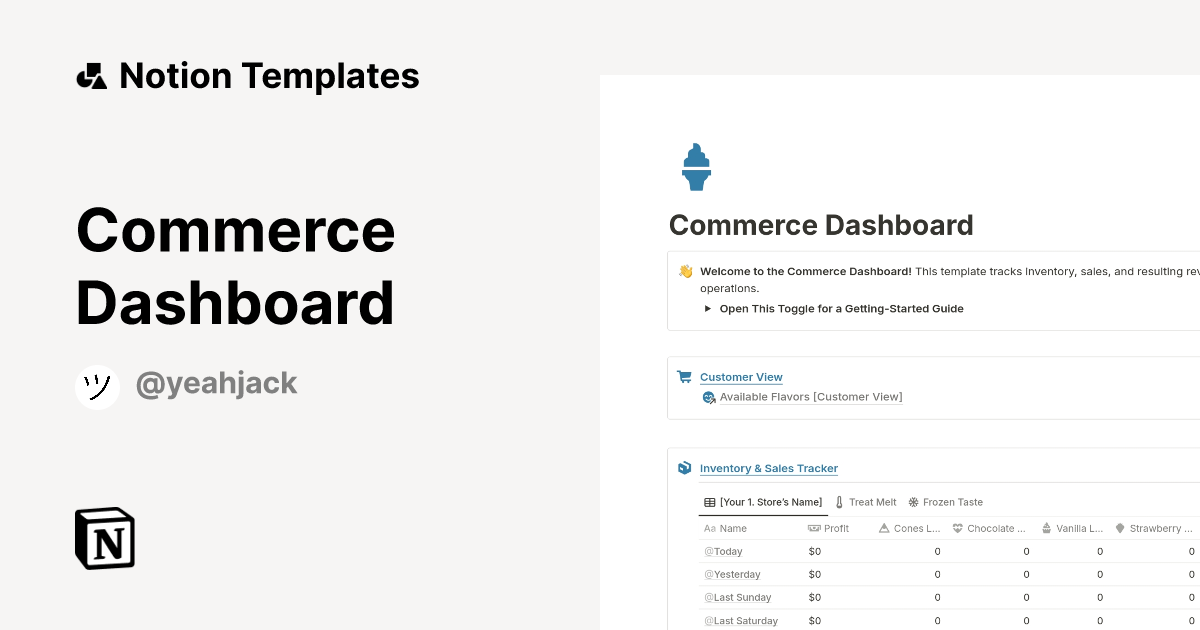Open the Inventory & Sales Tracker link

coord(769,467)
